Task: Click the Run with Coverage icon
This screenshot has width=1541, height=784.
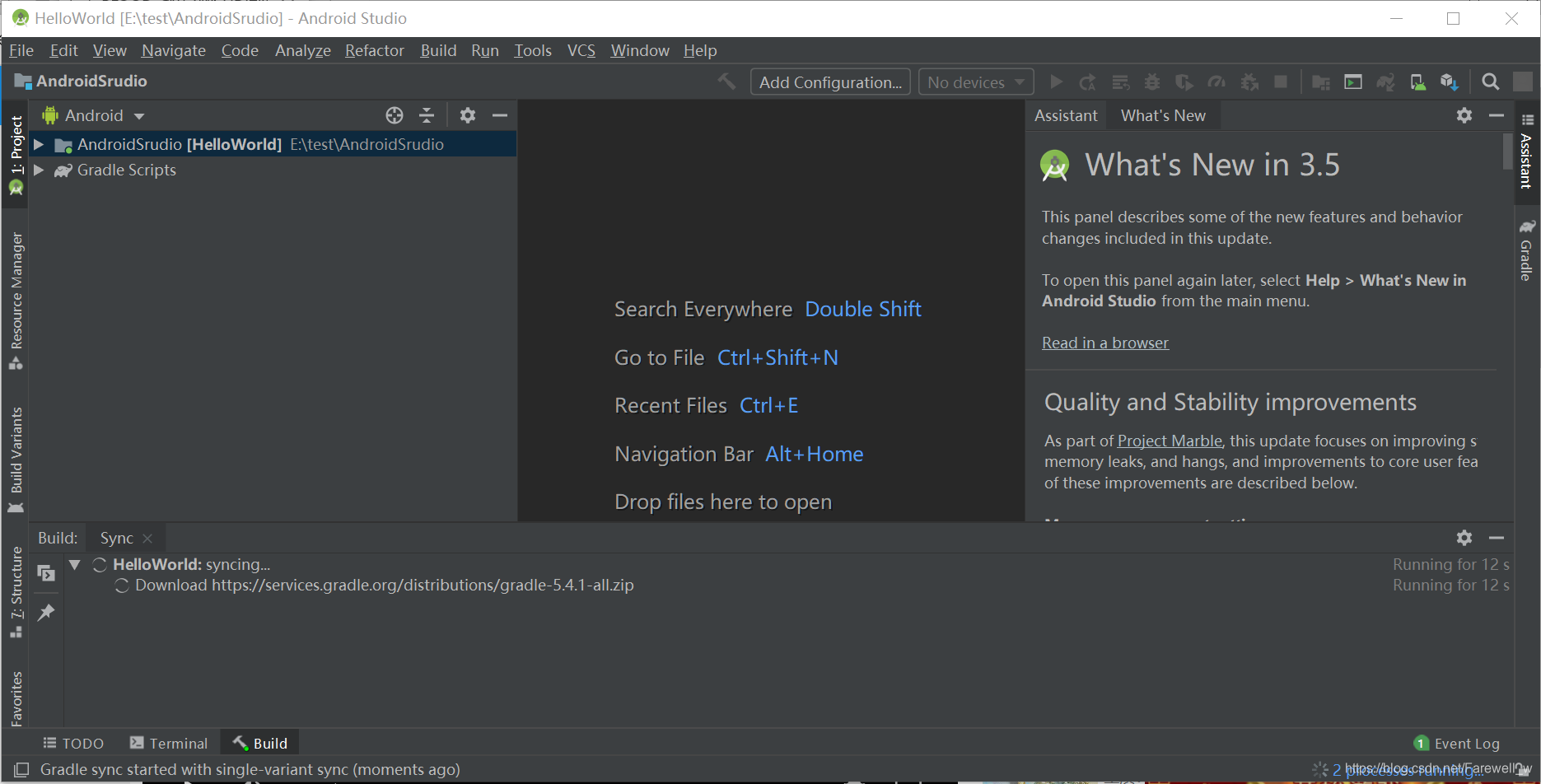Action: pos(1184,82)
